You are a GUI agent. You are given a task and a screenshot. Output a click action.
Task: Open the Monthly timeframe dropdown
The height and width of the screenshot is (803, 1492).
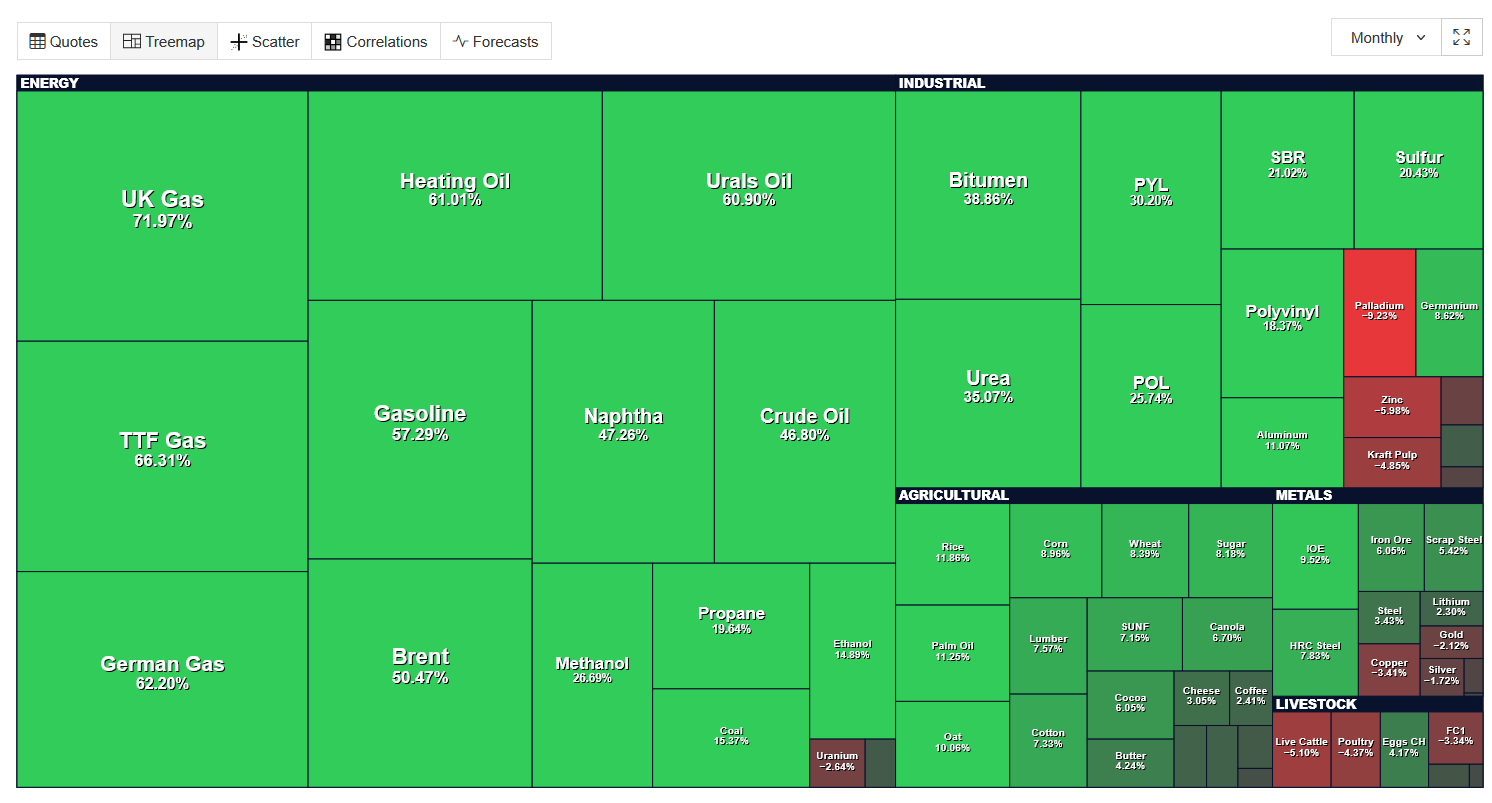1387,38
